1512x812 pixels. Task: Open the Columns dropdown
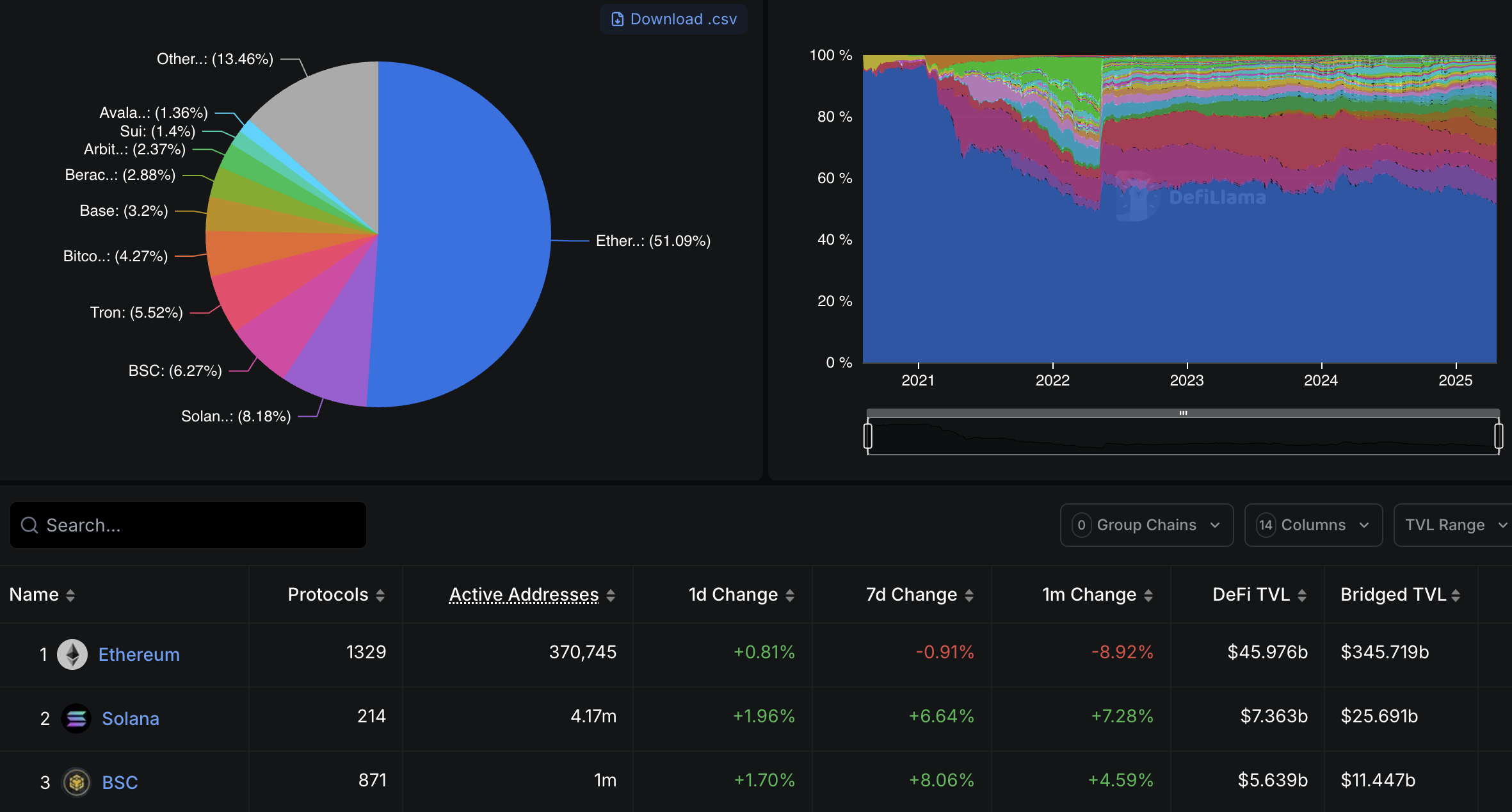click(1313, 524)
